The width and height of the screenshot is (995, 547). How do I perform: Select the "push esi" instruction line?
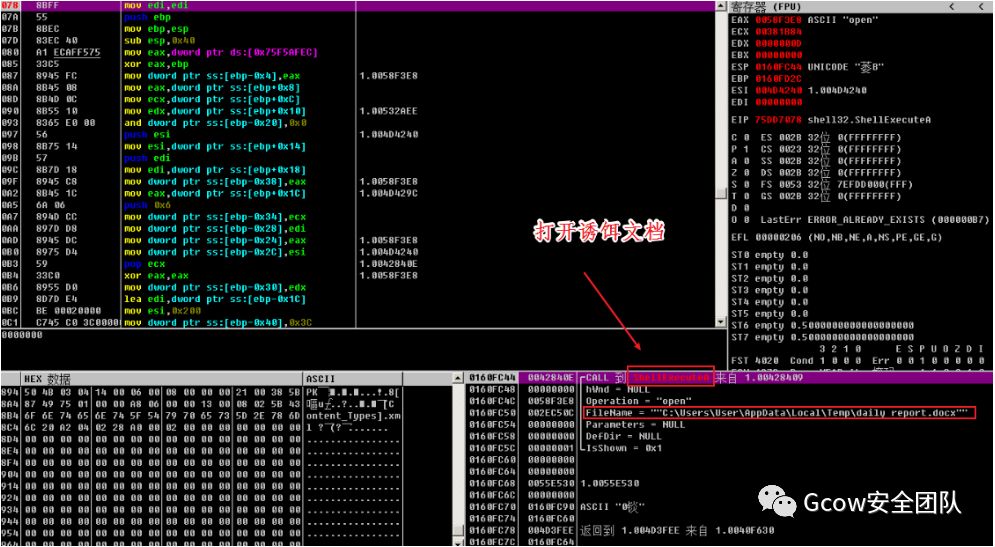147,135
